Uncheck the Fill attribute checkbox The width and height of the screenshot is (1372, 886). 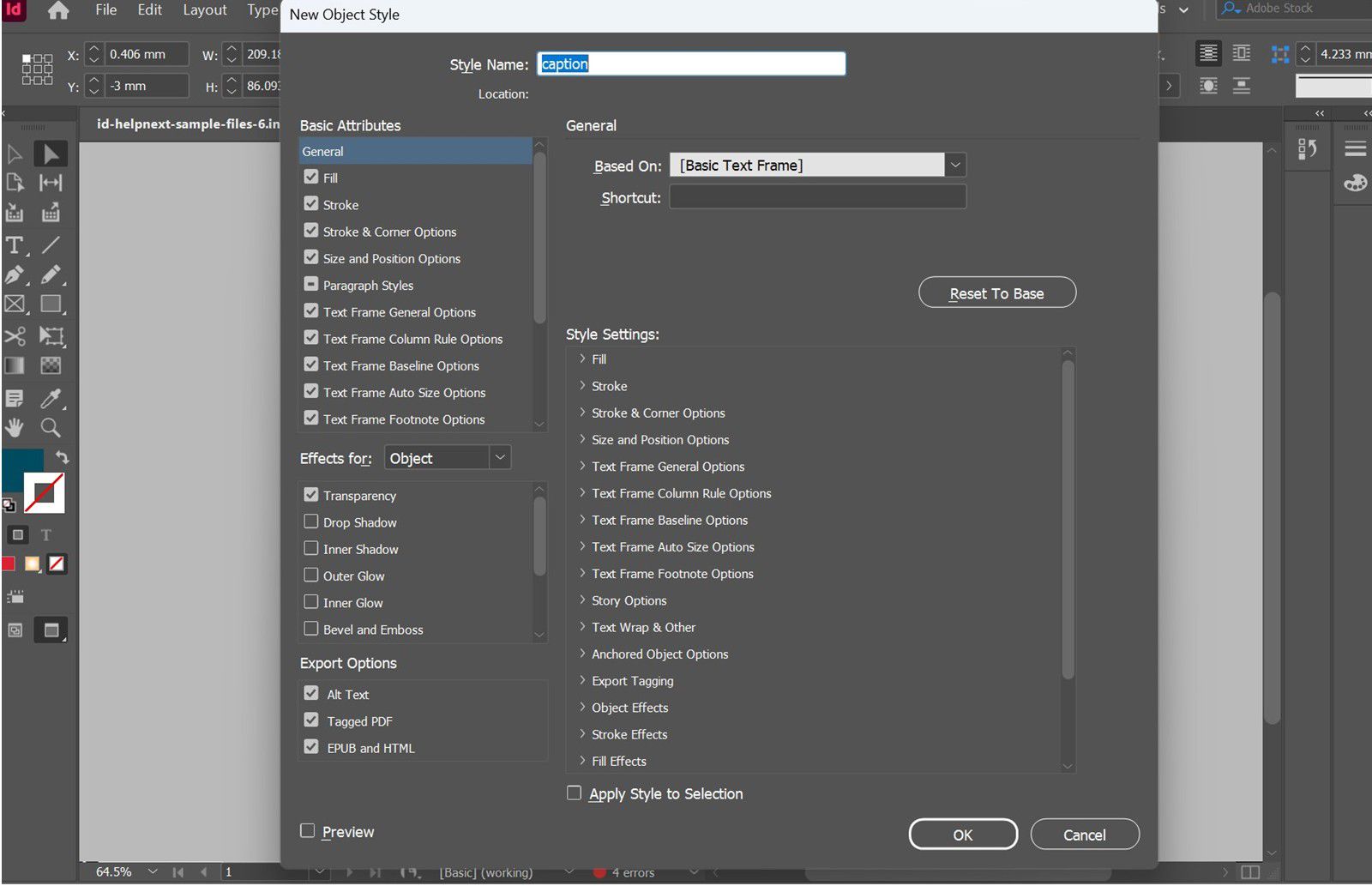pos(311,177)
